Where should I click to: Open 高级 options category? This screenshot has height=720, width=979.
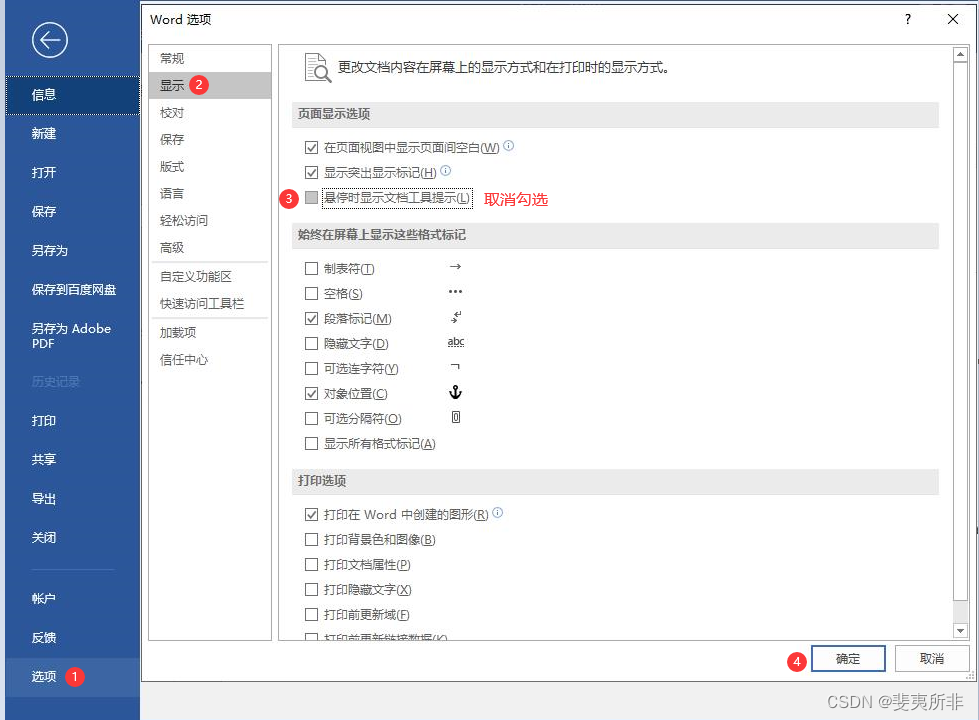coord(210,247)
